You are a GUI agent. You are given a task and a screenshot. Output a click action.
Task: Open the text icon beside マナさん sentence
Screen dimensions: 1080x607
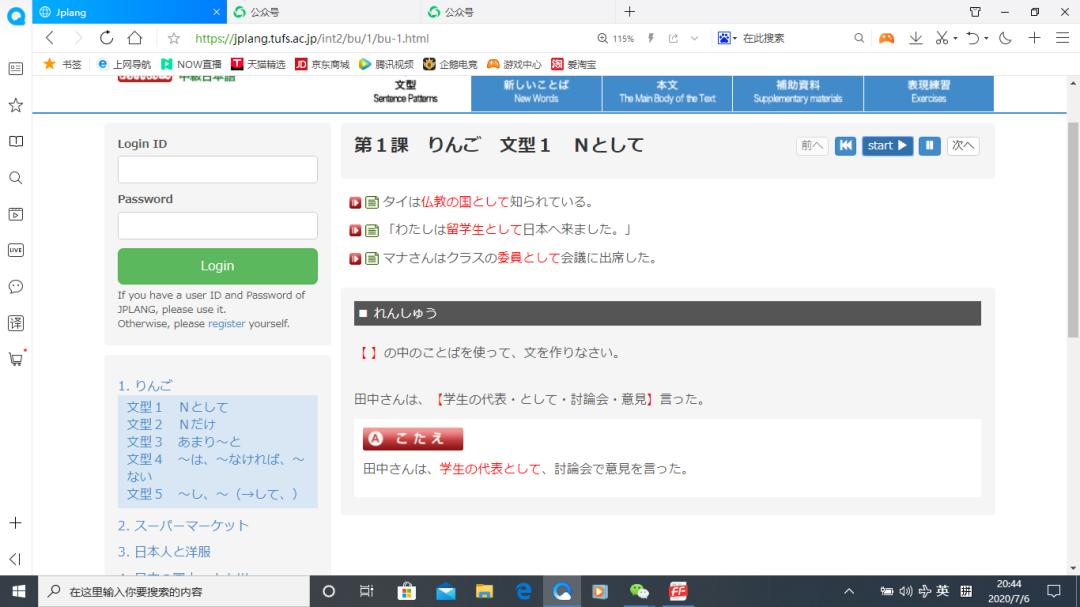370,257
